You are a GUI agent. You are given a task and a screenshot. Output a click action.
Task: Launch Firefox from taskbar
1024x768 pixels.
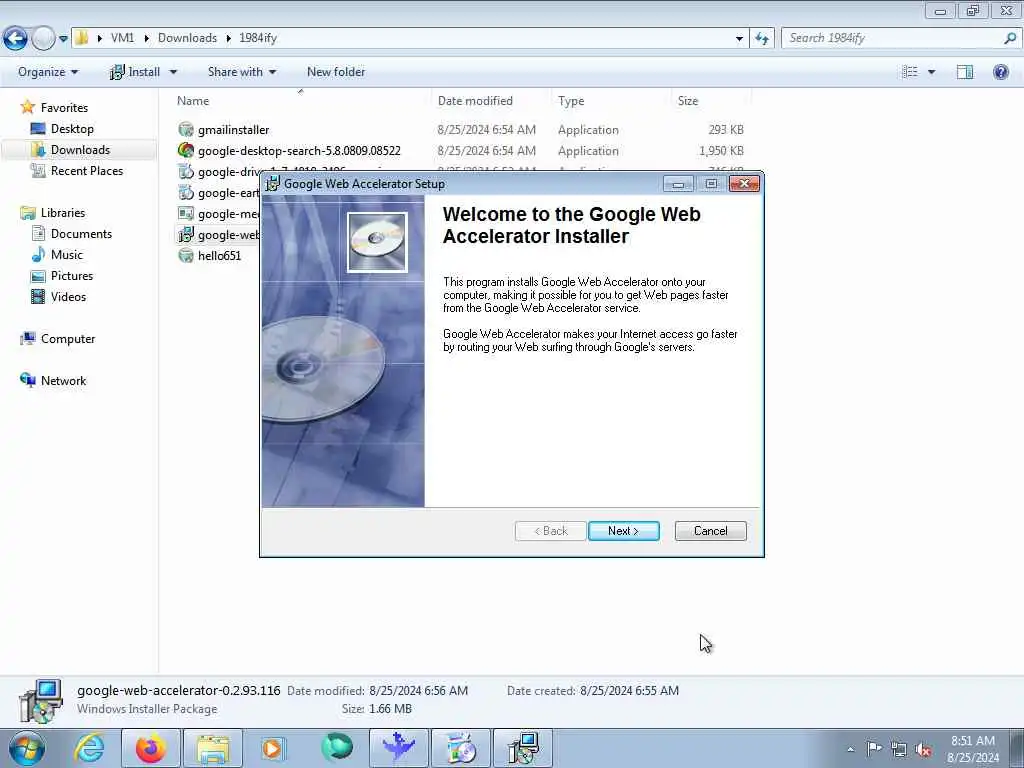pos(150,748)
